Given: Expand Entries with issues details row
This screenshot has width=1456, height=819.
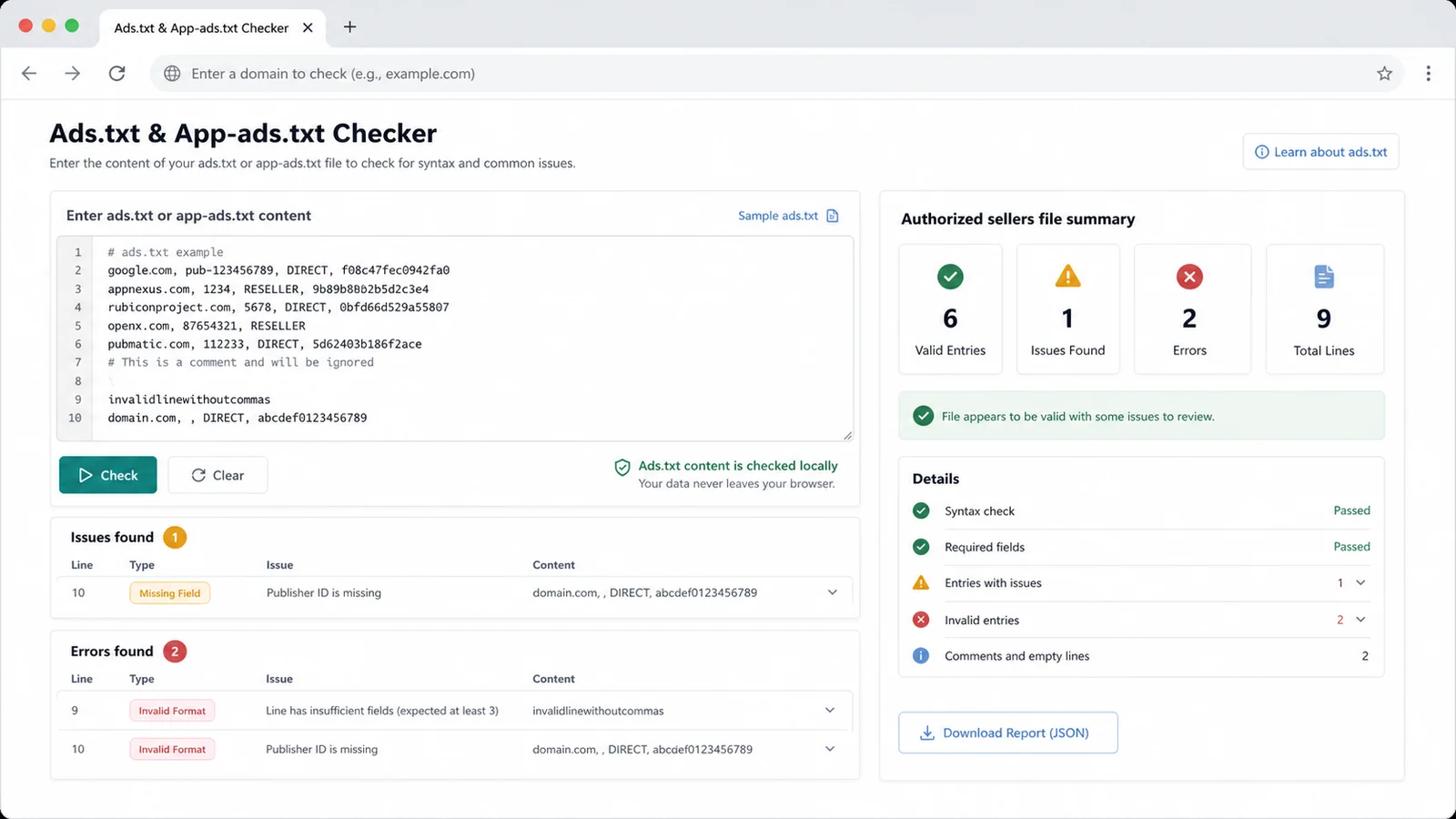Looking at the screenshot, I should pos(1360,582).
